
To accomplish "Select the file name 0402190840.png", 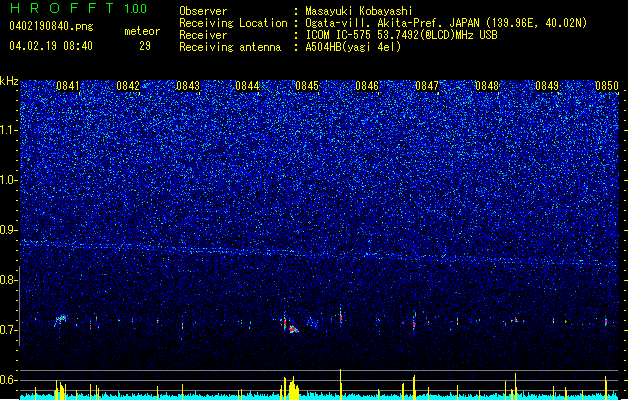I will [51, 26].
